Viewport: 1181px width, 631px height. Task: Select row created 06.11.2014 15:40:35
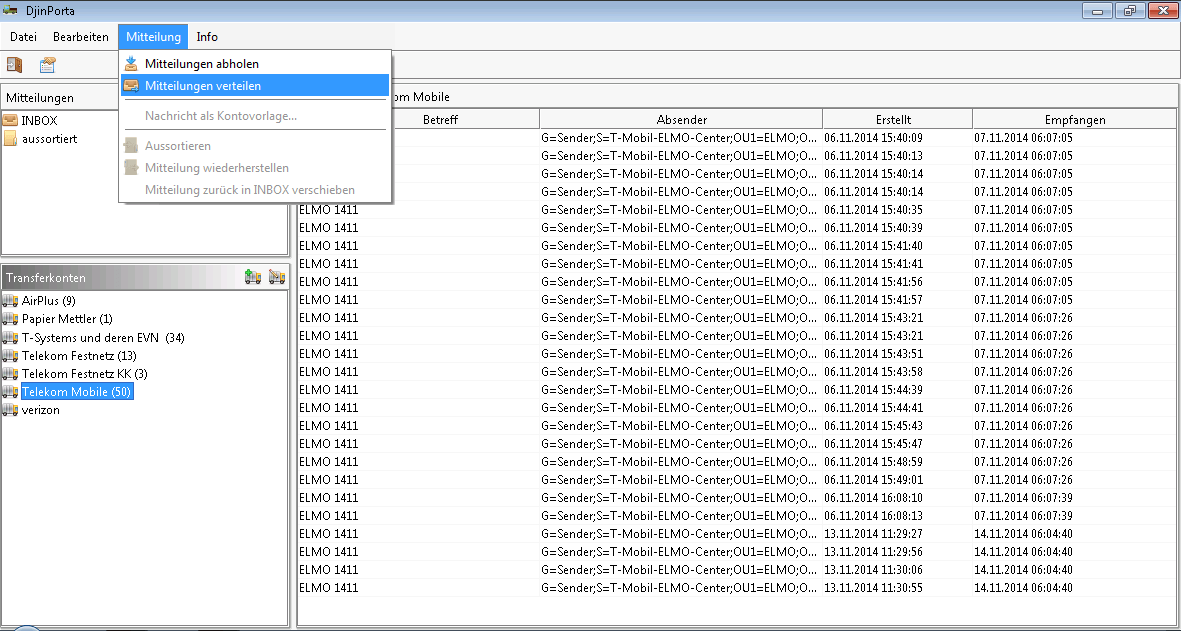[x=737, y=210]
